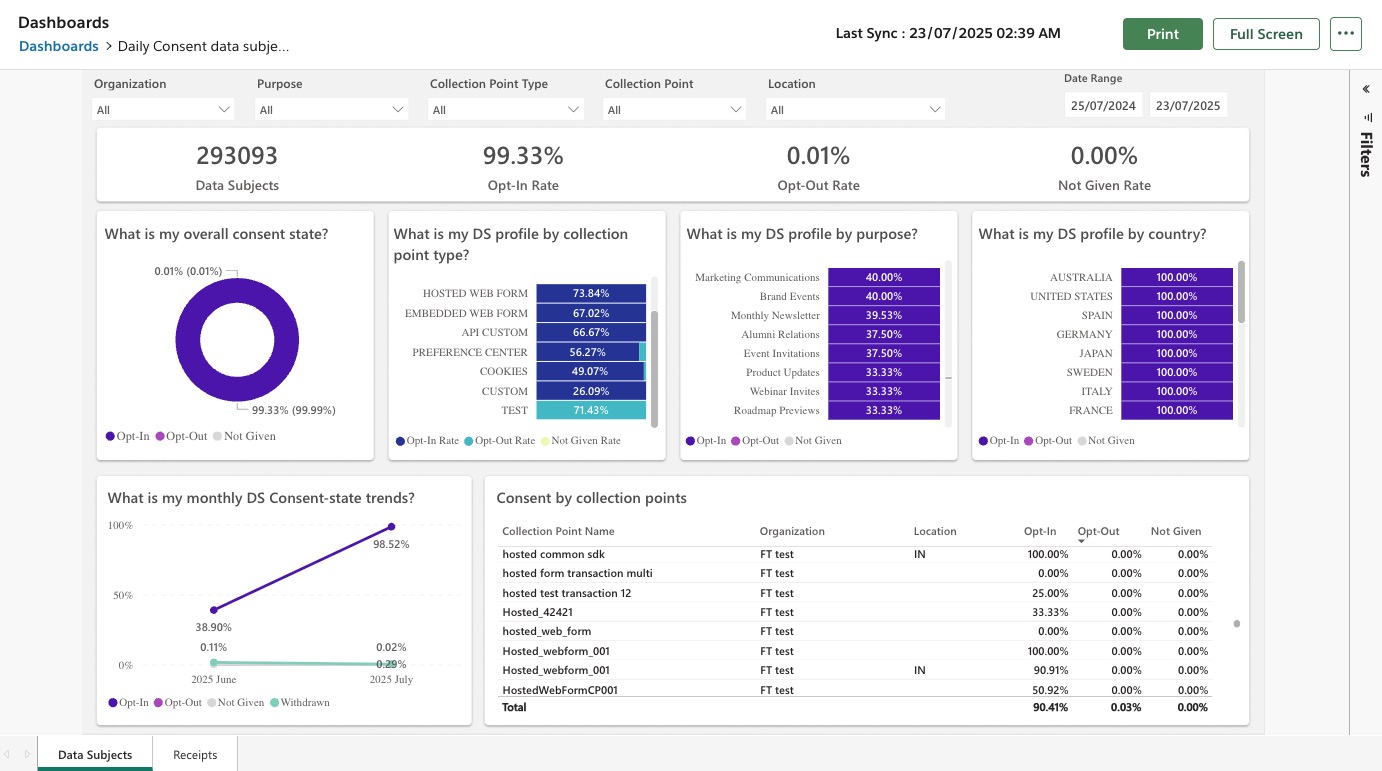1382x771 pixels.
Task: Toggle Not Given legend on country profile chart
Action: pyautogui.click(x=1110, y=440)
